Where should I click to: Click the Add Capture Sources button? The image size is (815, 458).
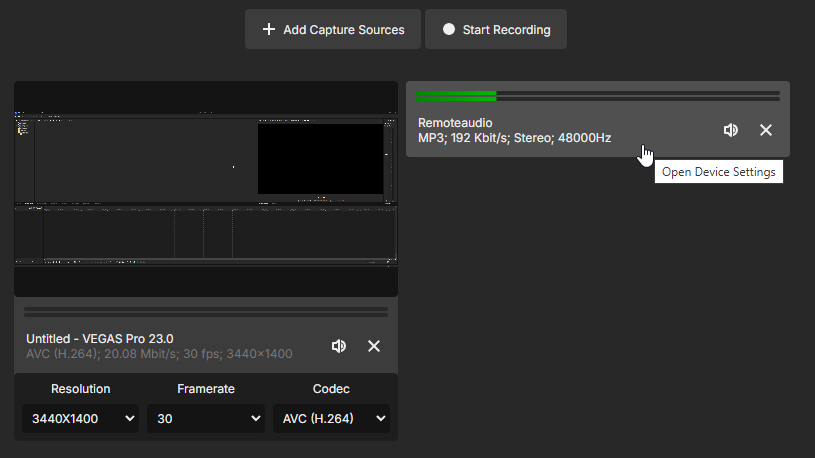333,30
